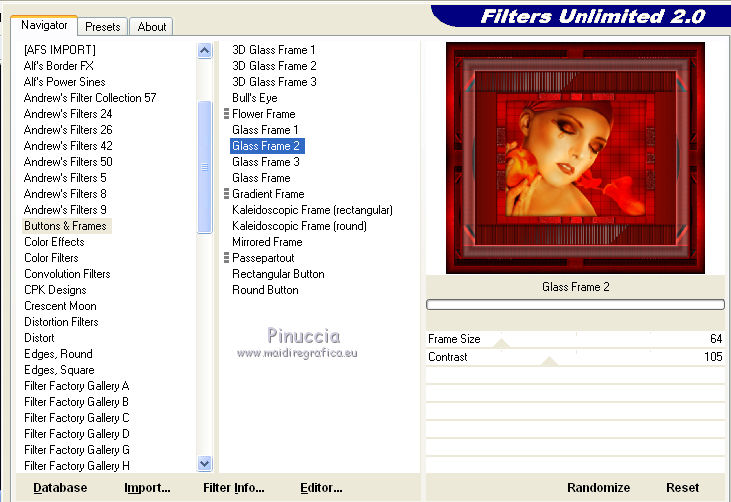Select Andrew's Filter Collection 57

coord(90,98)
